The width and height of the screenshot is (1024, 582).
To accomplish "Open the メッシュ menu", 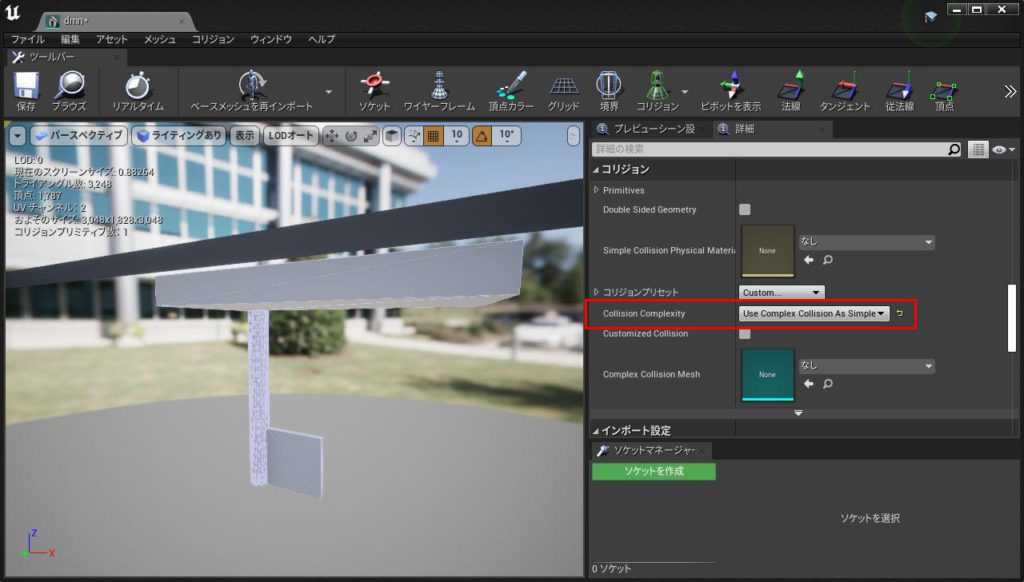I will (159, 39).
